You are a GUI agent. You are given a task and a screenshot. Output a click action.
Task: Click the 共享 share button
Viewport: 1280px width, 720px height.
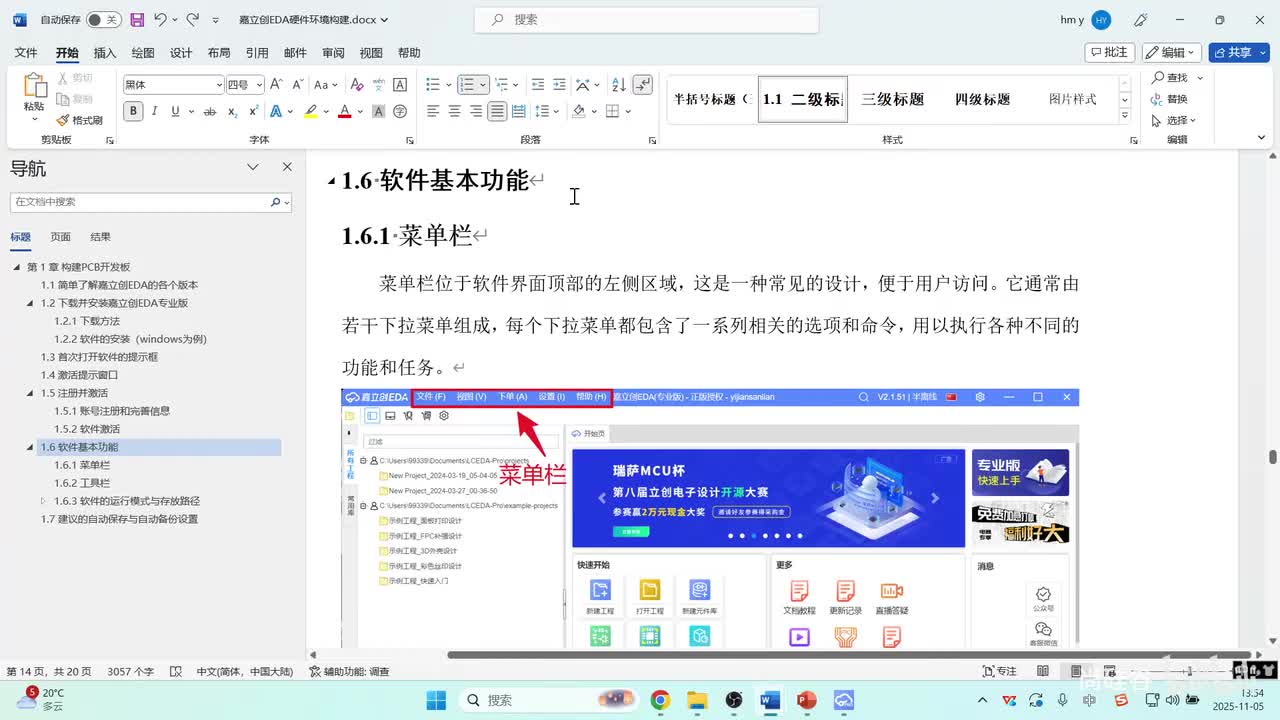click(1239, 52)
